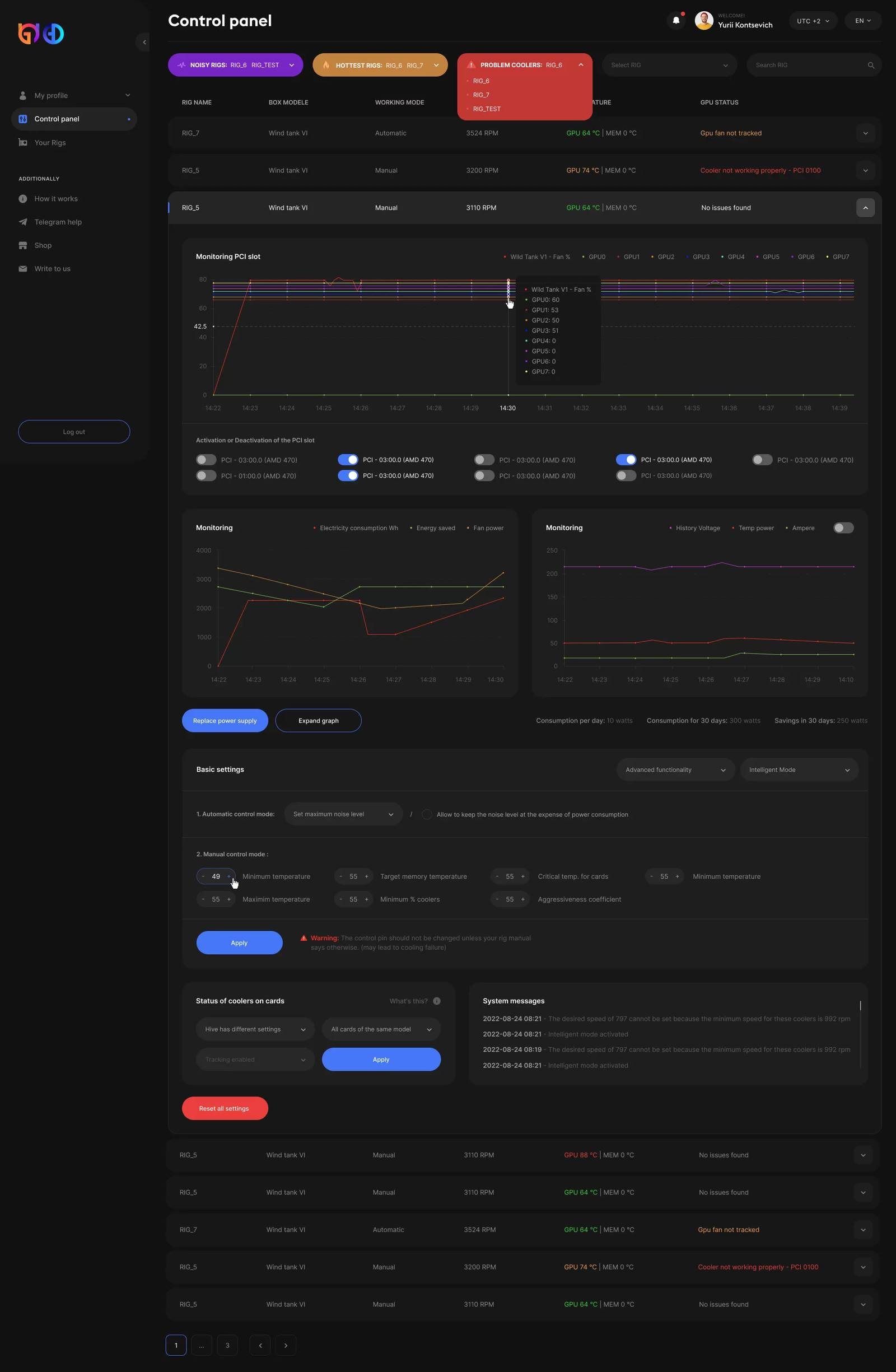
Task: Open Set maximum noise level dropdown
Action: [344, 814]
